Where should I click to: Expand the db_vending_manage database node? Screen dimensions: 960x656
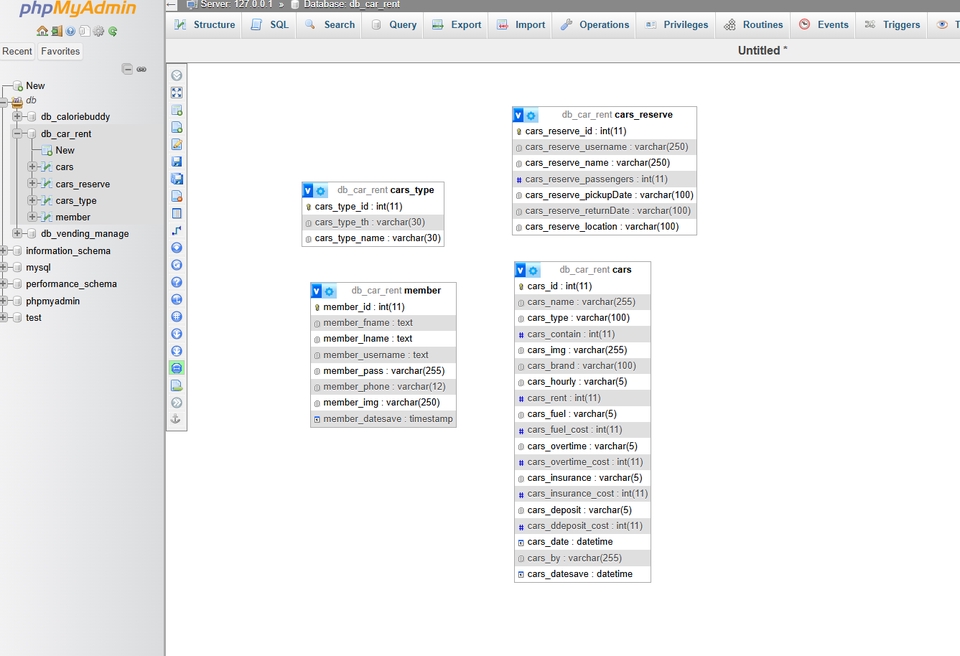click(x=17, y=233)
